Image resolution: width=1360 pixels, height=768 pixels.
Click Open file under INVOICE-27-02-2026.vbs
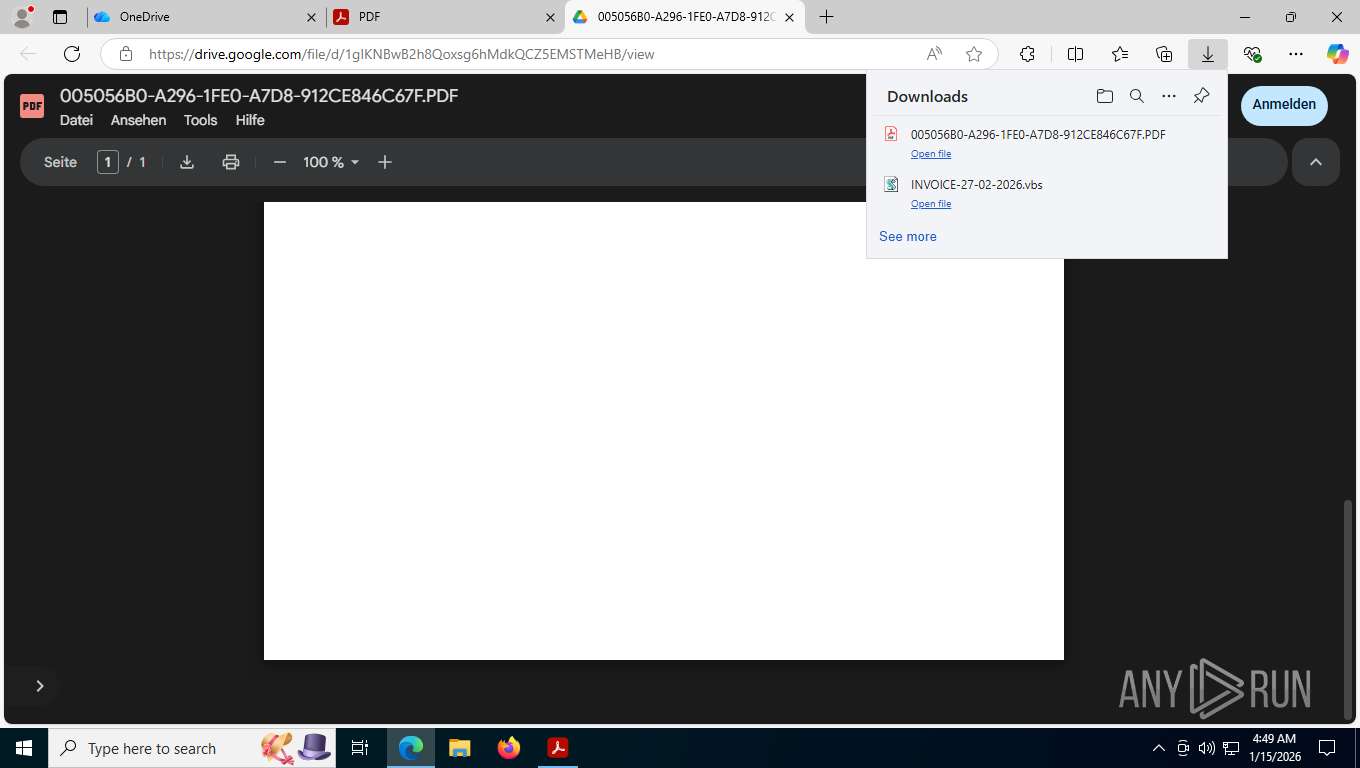point(931,204)
